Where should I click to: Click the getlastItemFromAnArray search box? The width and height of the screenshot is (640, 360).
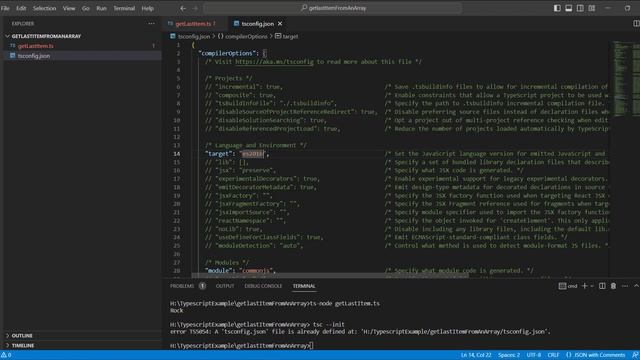tap(333, 8)
